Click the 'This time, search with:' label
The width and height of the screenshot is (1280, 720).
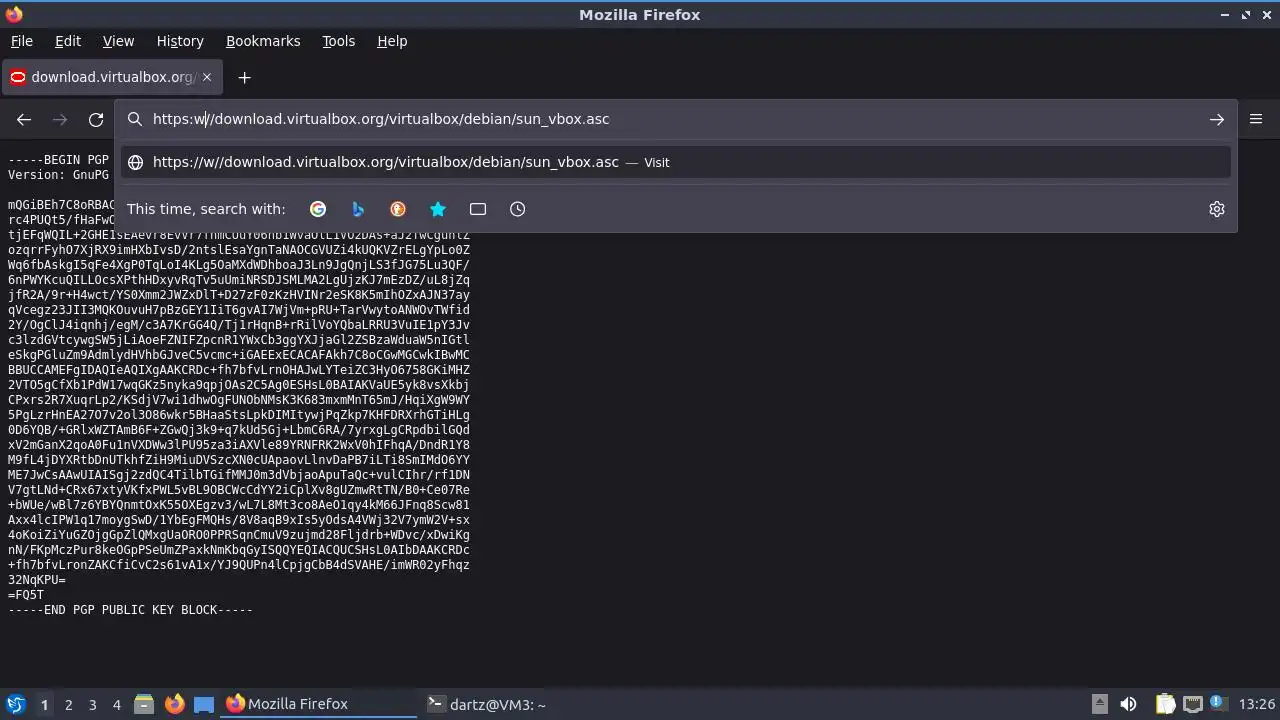click(x=206, y=209)
